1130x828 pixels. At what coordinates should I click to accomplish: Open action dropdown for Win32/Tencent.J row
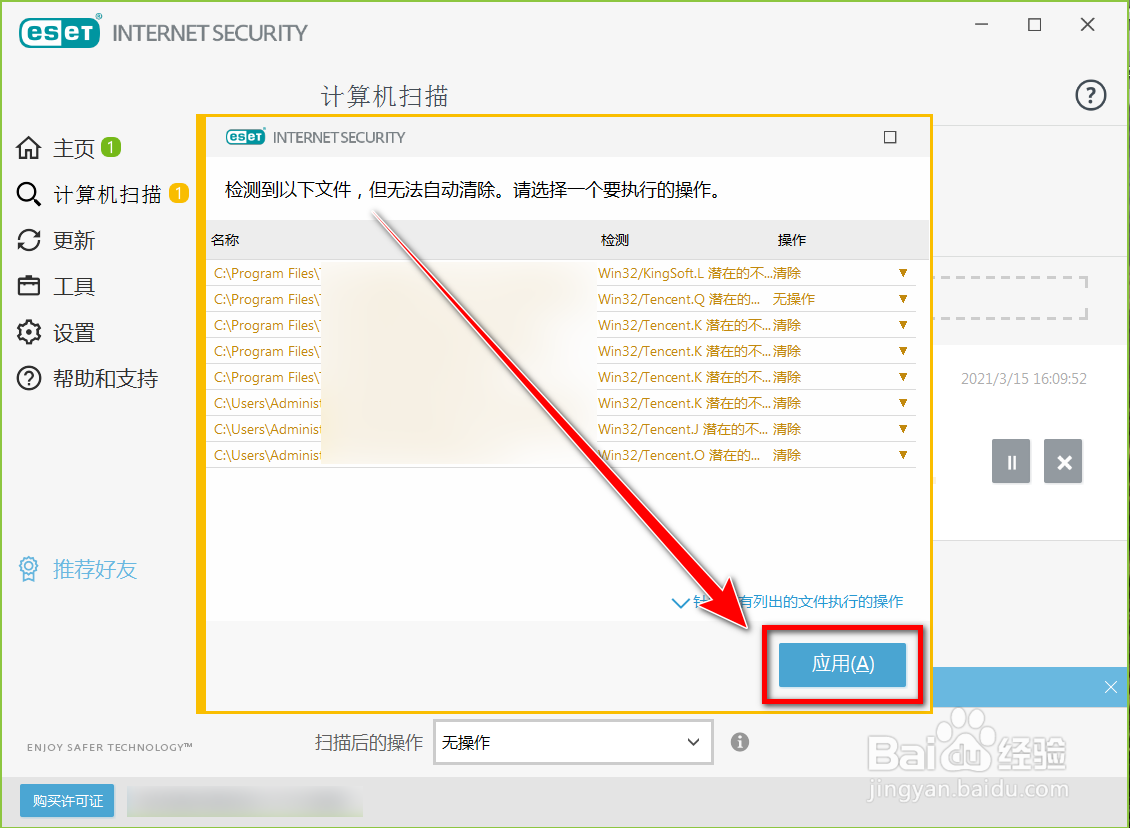(x=903, y=429)
